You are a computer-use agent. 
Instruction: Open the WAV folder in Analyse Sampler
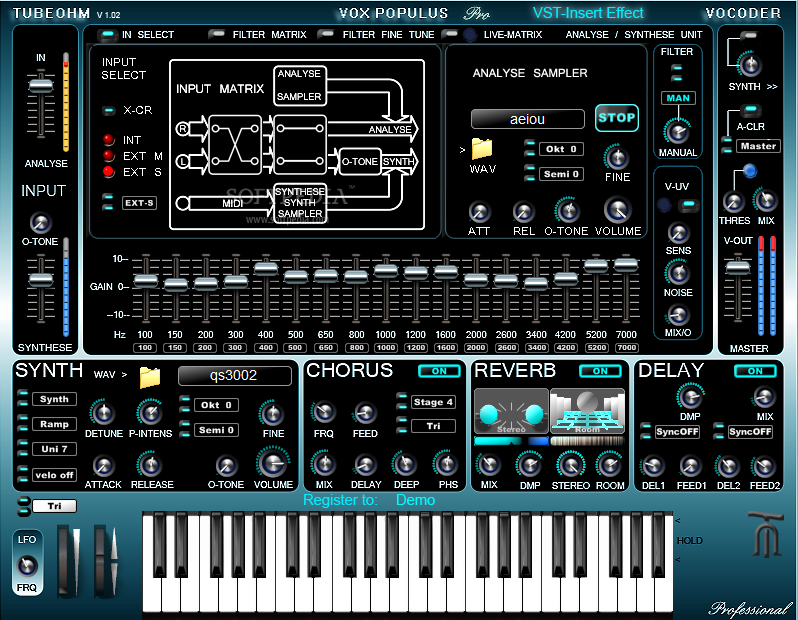(x=481, y=149)
